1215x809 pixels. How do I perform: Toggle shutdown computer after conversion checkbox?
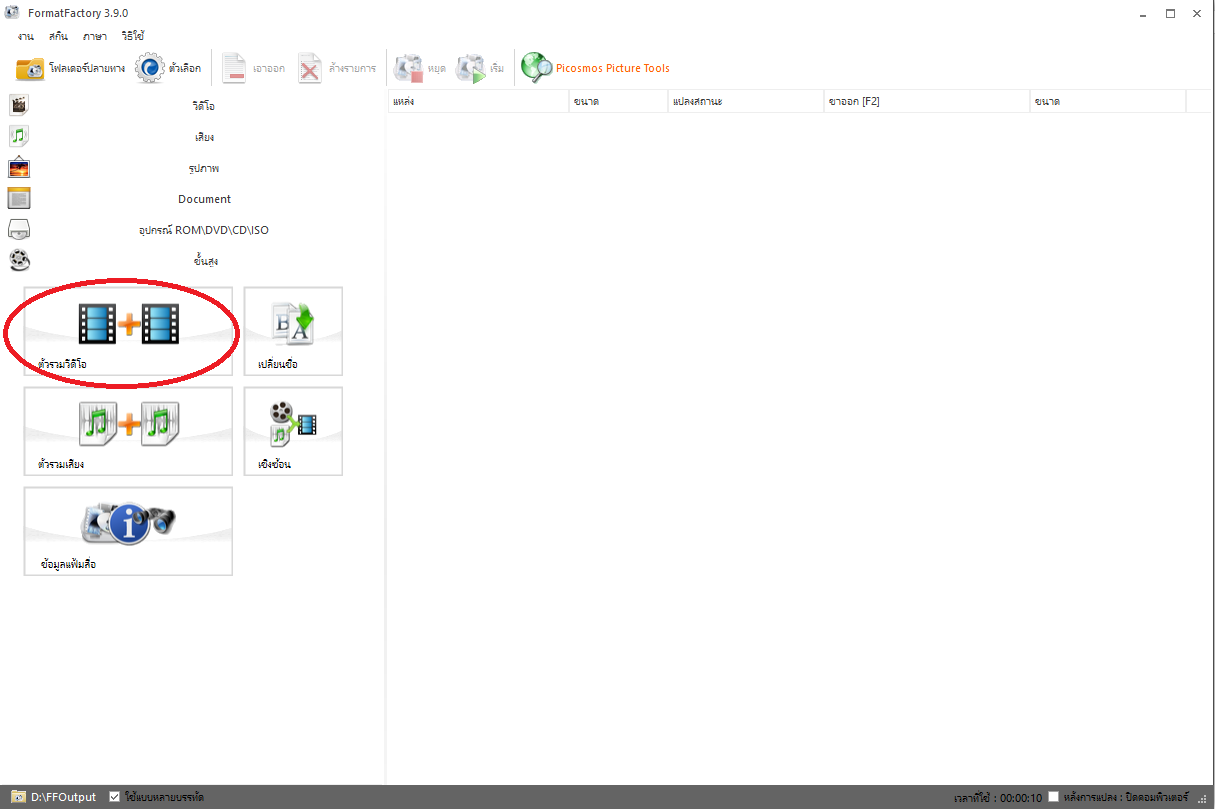[1053, 797]
